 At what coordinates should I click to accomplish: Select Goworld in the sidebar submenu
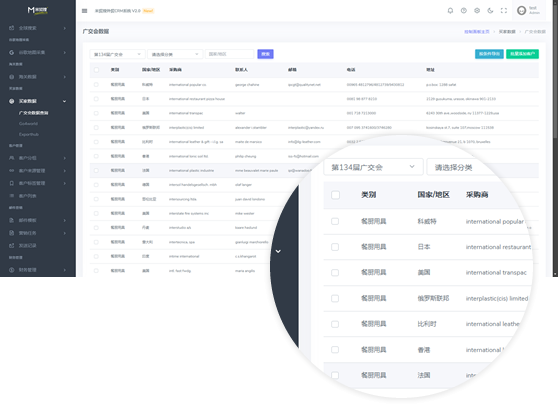pyautogui.click(x=28, y=124)
